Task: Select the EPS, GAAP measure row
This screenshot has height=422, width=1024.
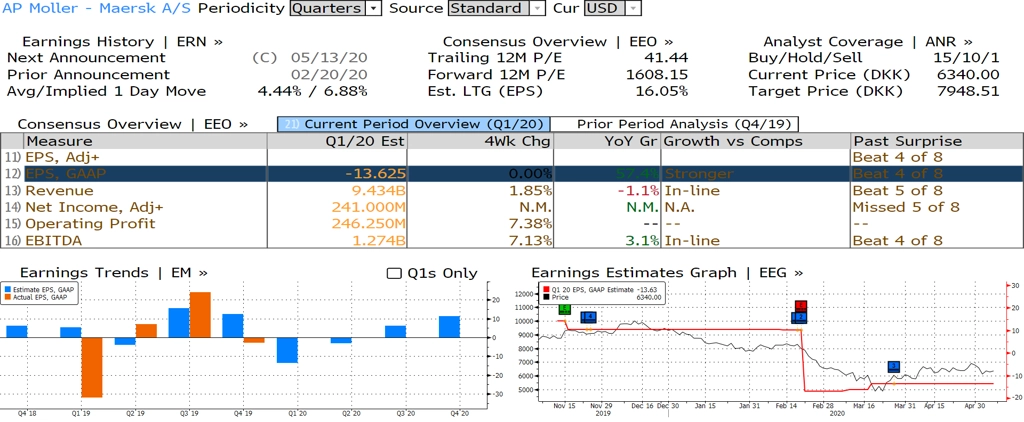Action: (511, 174)
